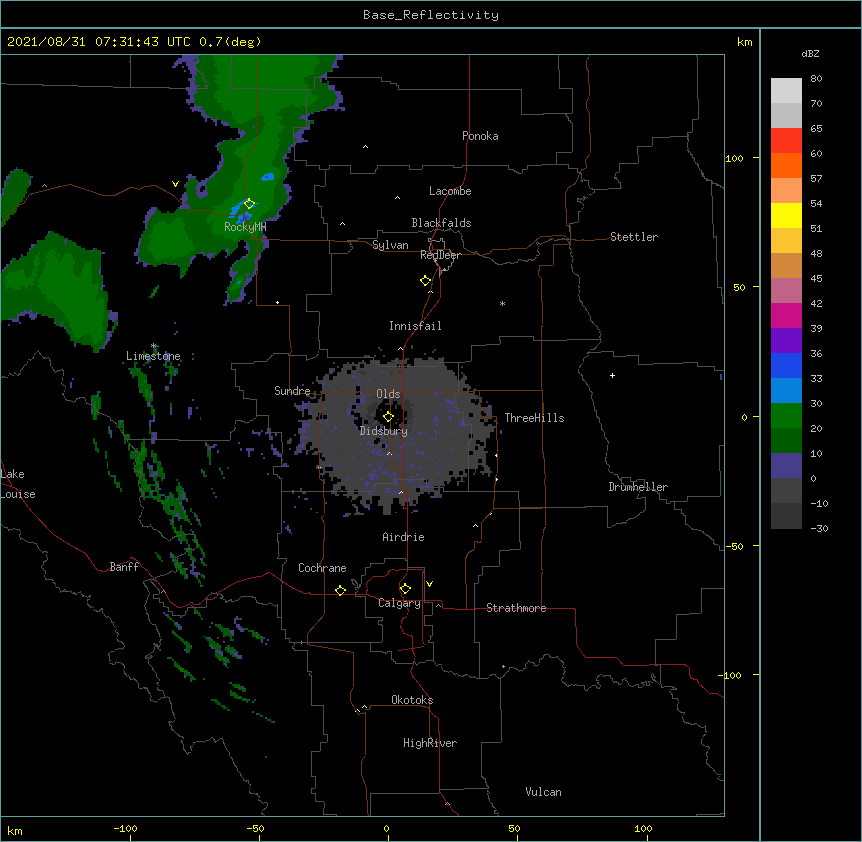Click the -30 value on dBZ legend
The width and height of the screenshot is (862, 842).
point(819,528)
